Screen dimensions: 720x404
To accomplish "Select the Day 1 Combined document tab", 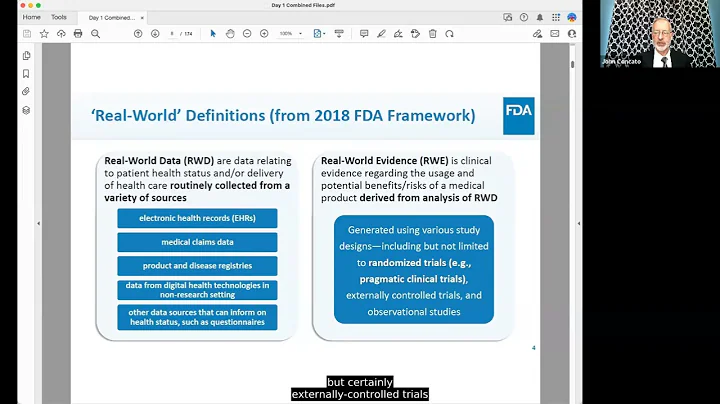I will click(112, 17).
